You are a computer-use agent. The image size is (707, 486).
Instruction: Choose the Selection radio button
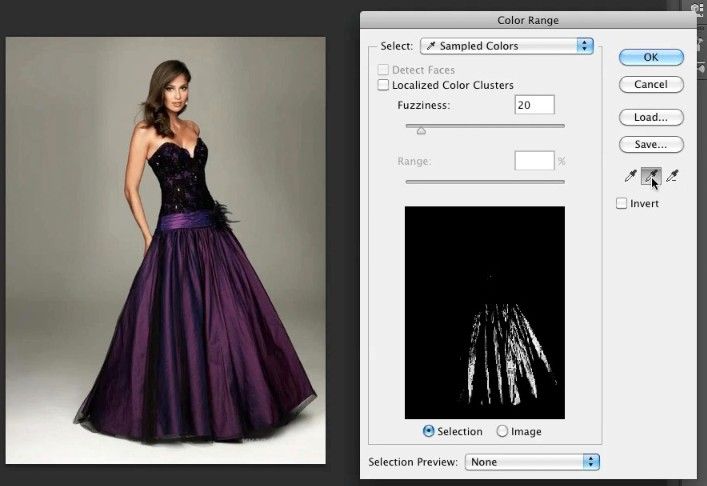[x=429, y=431]
